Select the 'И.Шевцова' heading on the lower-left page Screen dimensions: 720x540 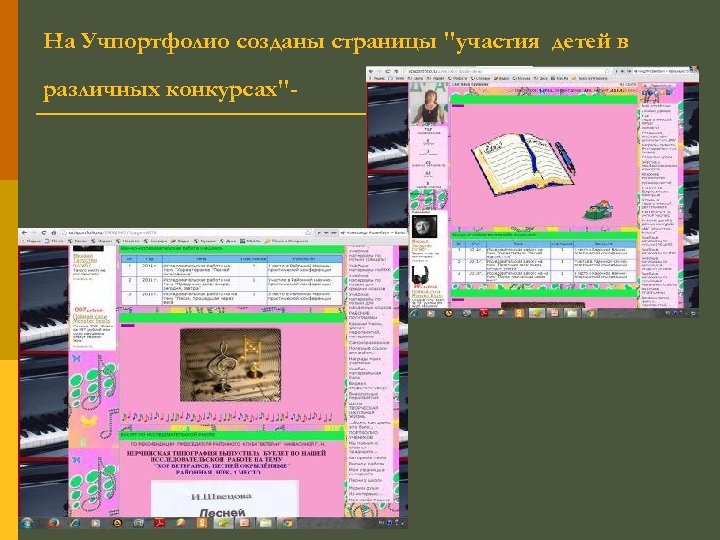click(221, 496)
